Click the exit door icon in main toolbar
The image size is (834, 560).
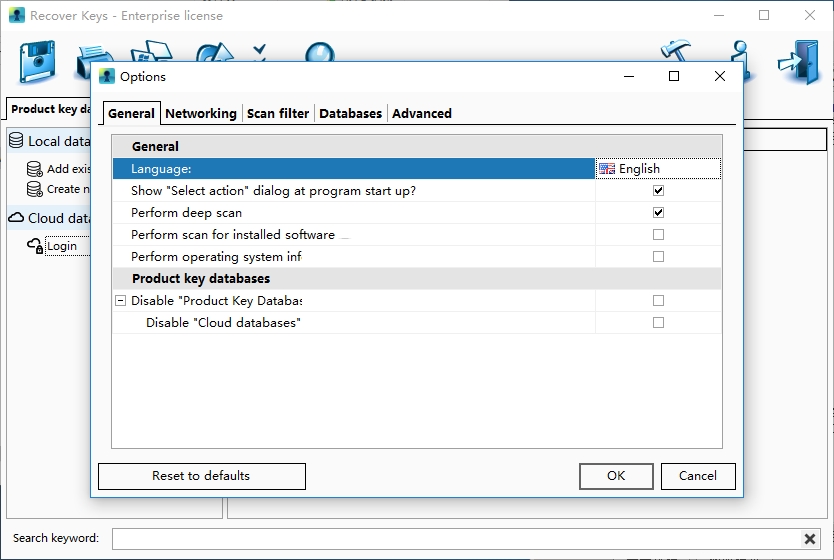coord(799,62)
